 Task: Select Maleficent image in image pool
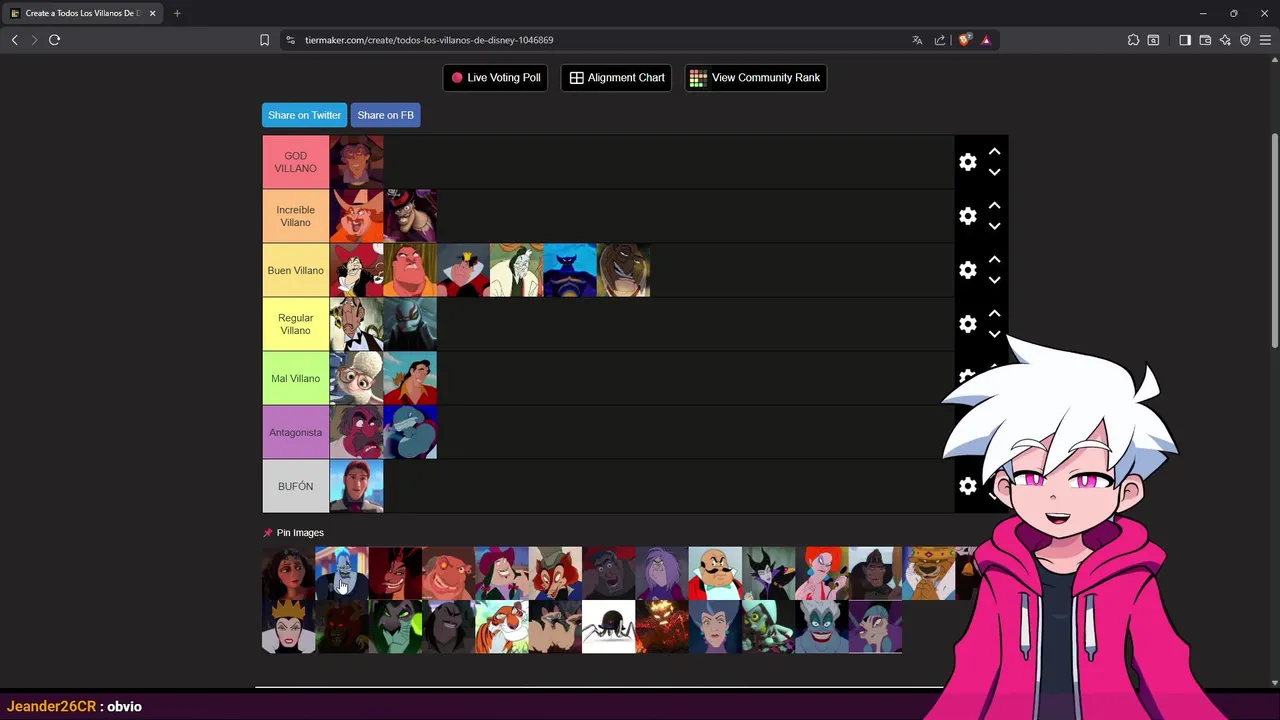(769, 573)
